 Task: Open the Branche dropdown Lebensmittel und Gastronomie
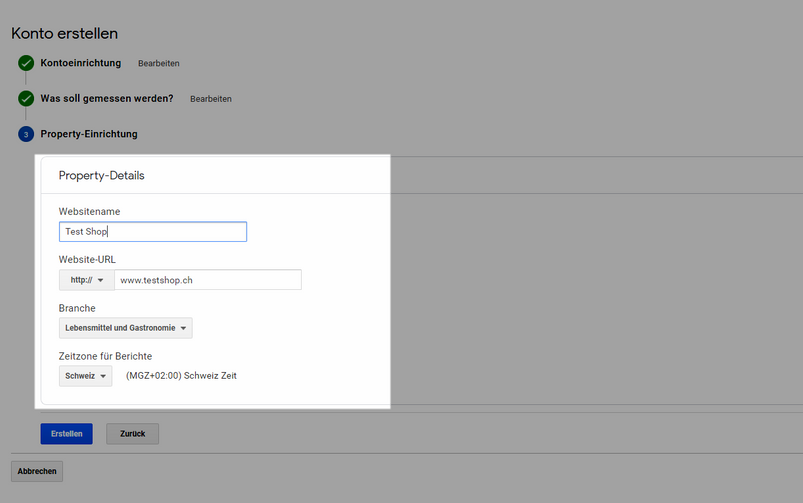coord(125,328)
